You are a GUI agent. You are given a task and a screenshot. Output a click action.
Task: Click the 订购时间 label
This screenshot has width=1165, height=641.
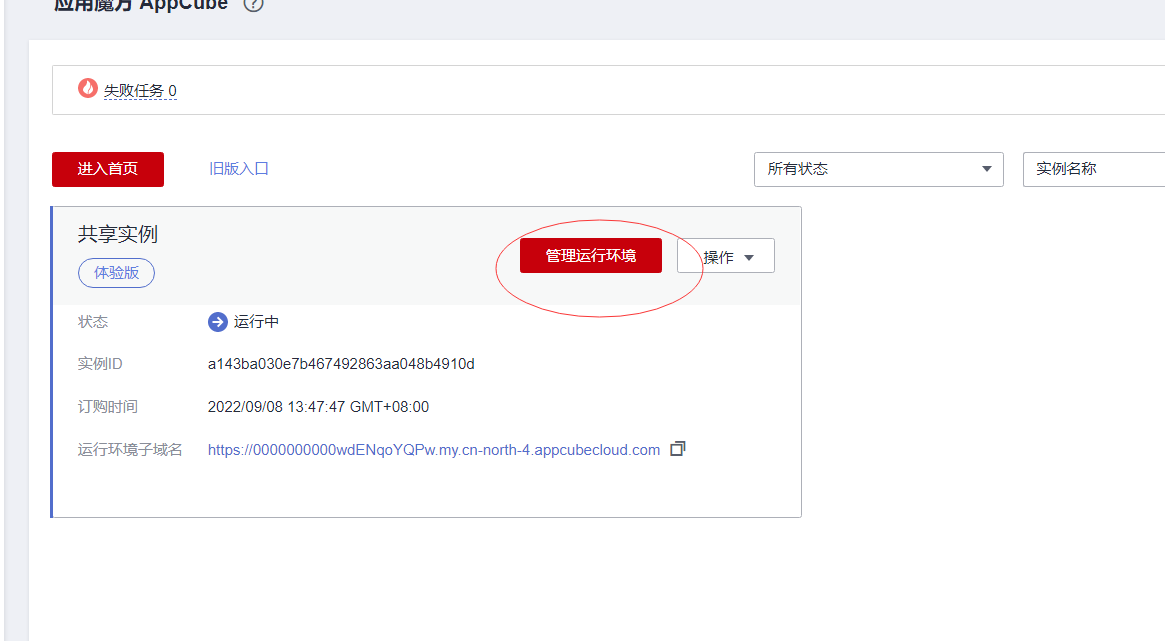point(108,407)
